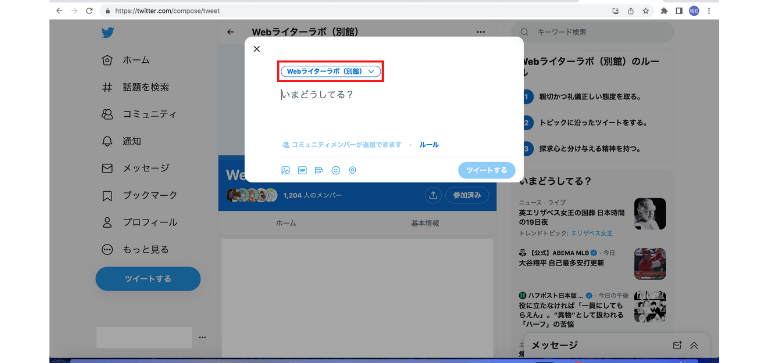Open the Webライターラボ（別館） audience dropdown

pyautogui.click(x=331, y=72)
